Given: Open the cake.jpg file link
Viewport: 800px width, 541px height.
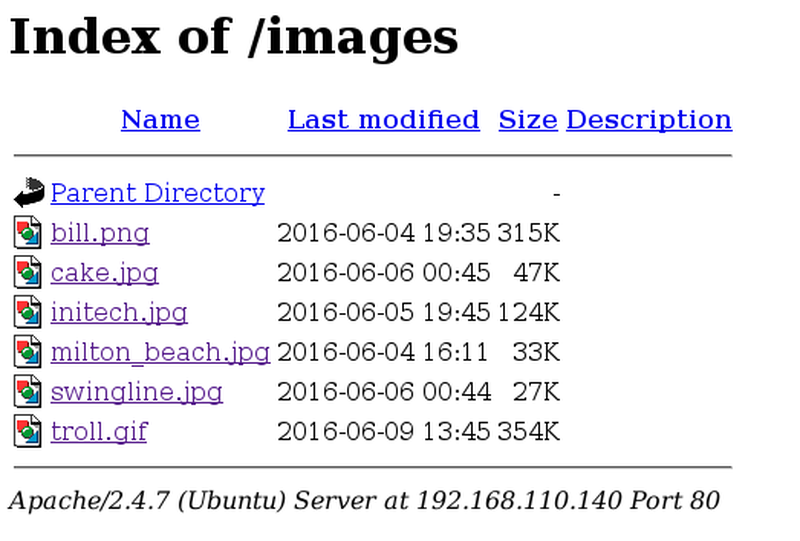Looking at the screenshot, I should click(104, 272).
